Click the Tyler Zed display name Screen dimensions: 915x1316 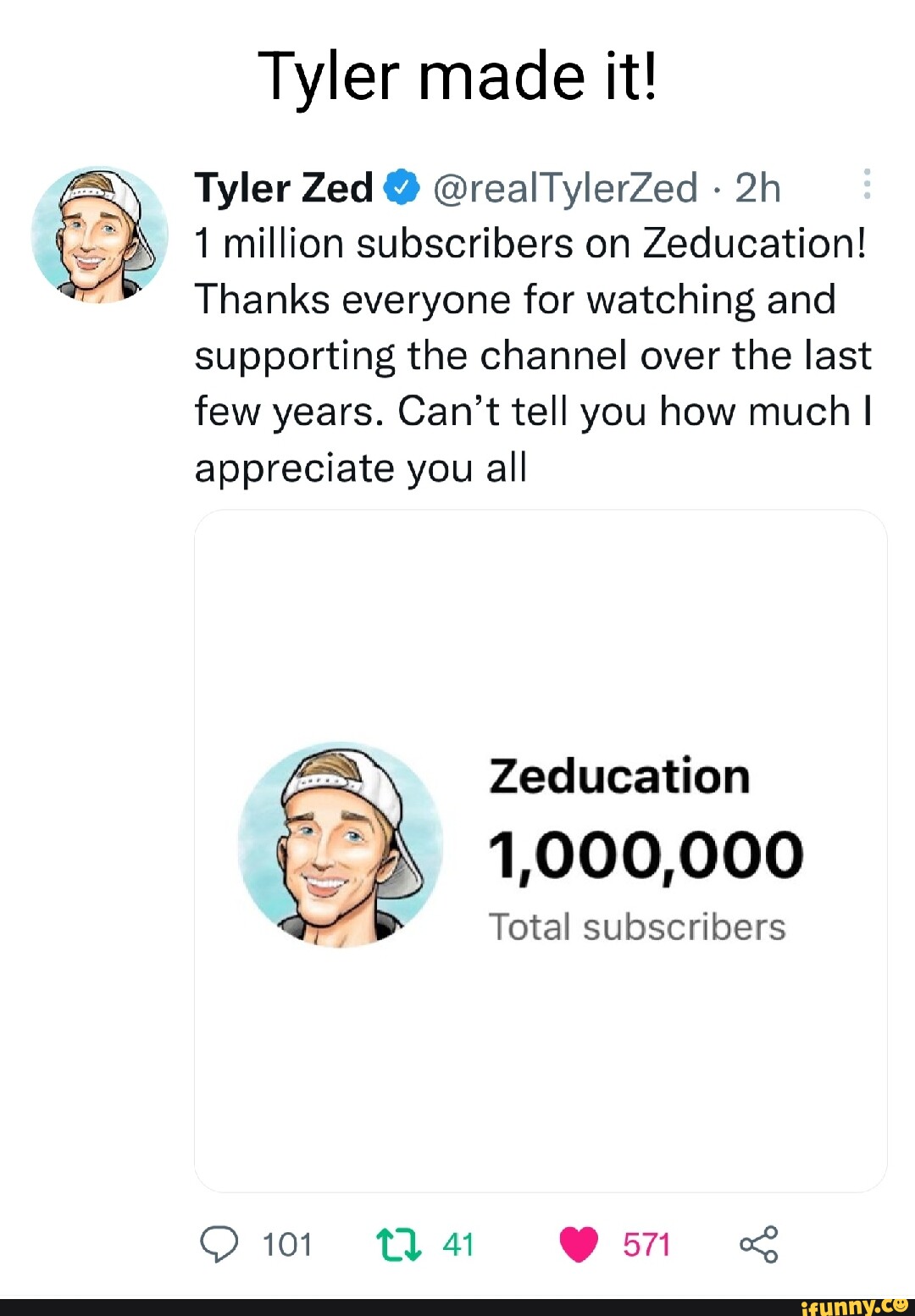(284, 187)
